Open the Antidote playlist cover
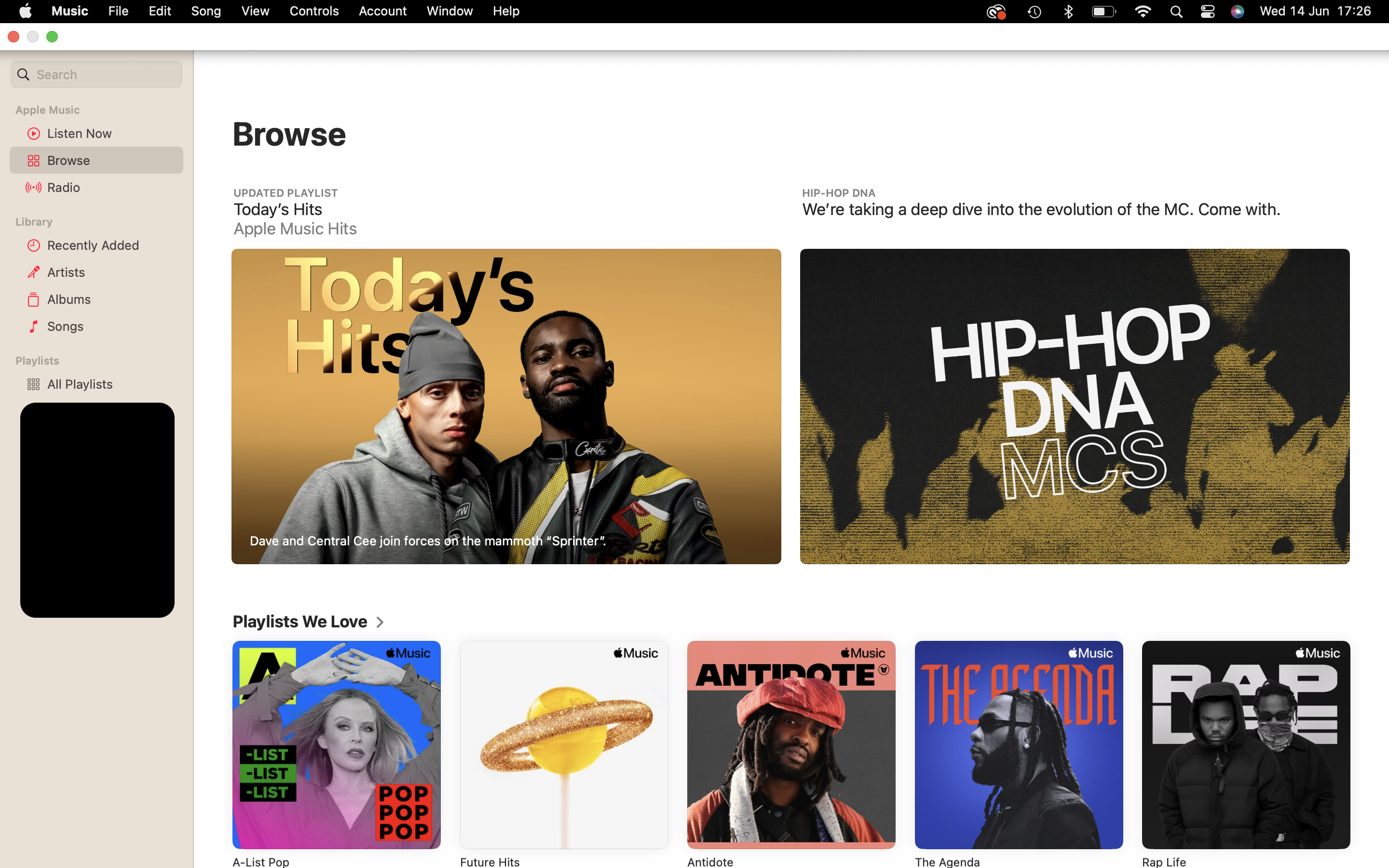This screenshot has width=1389, height=868. [791, 745]
